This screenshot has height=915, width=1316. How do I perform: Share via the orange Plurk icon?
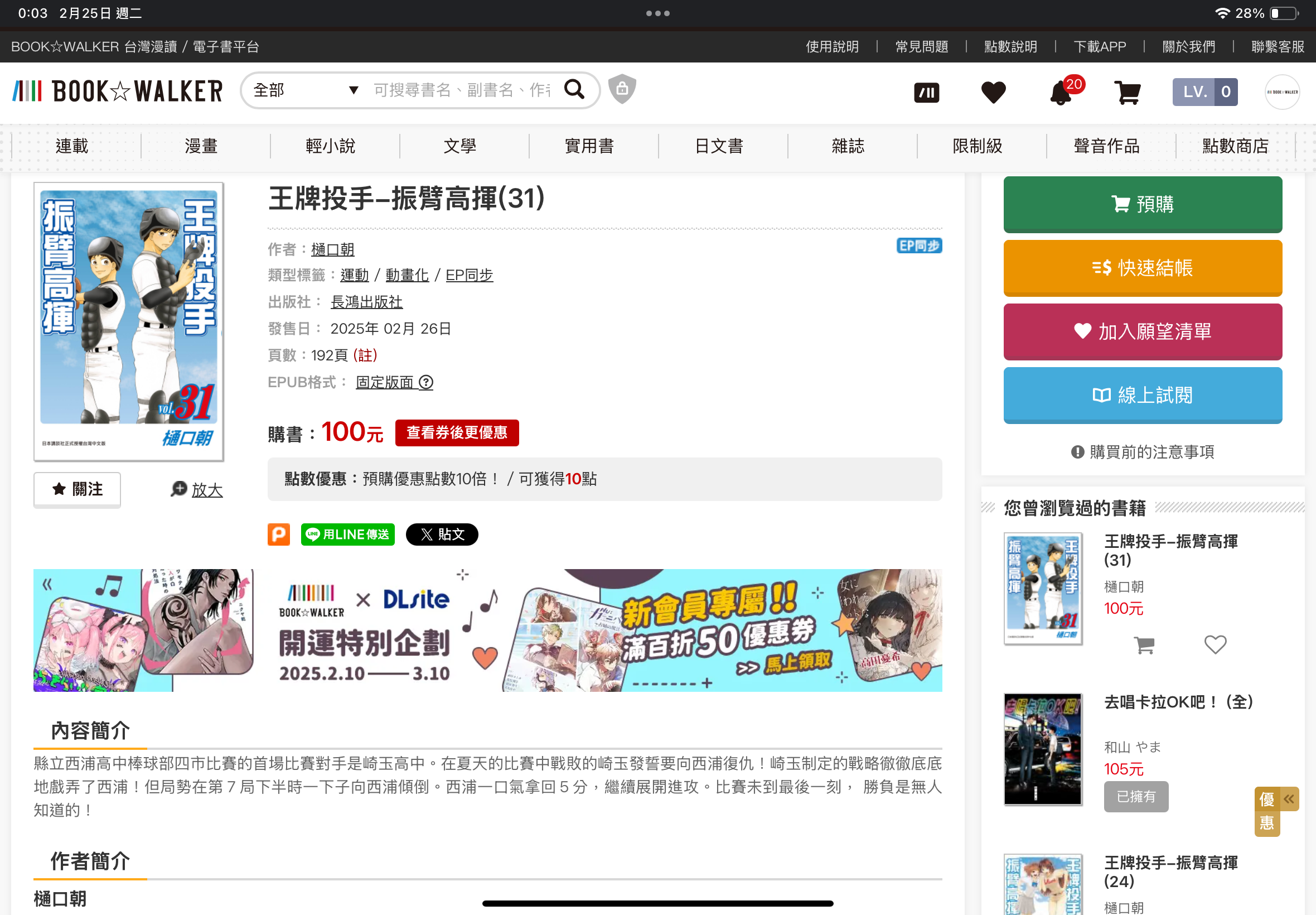click(278, 534)
